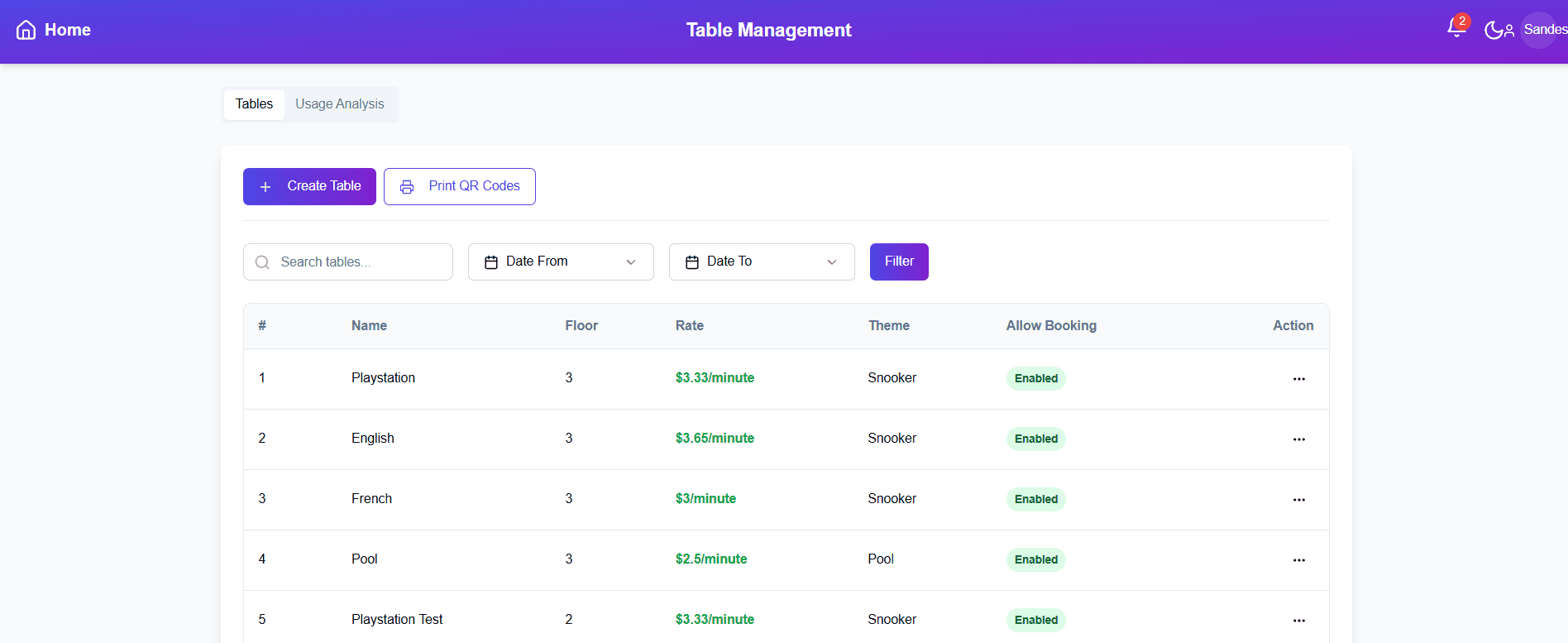Go to Home link text

click(x=68, y=30)
